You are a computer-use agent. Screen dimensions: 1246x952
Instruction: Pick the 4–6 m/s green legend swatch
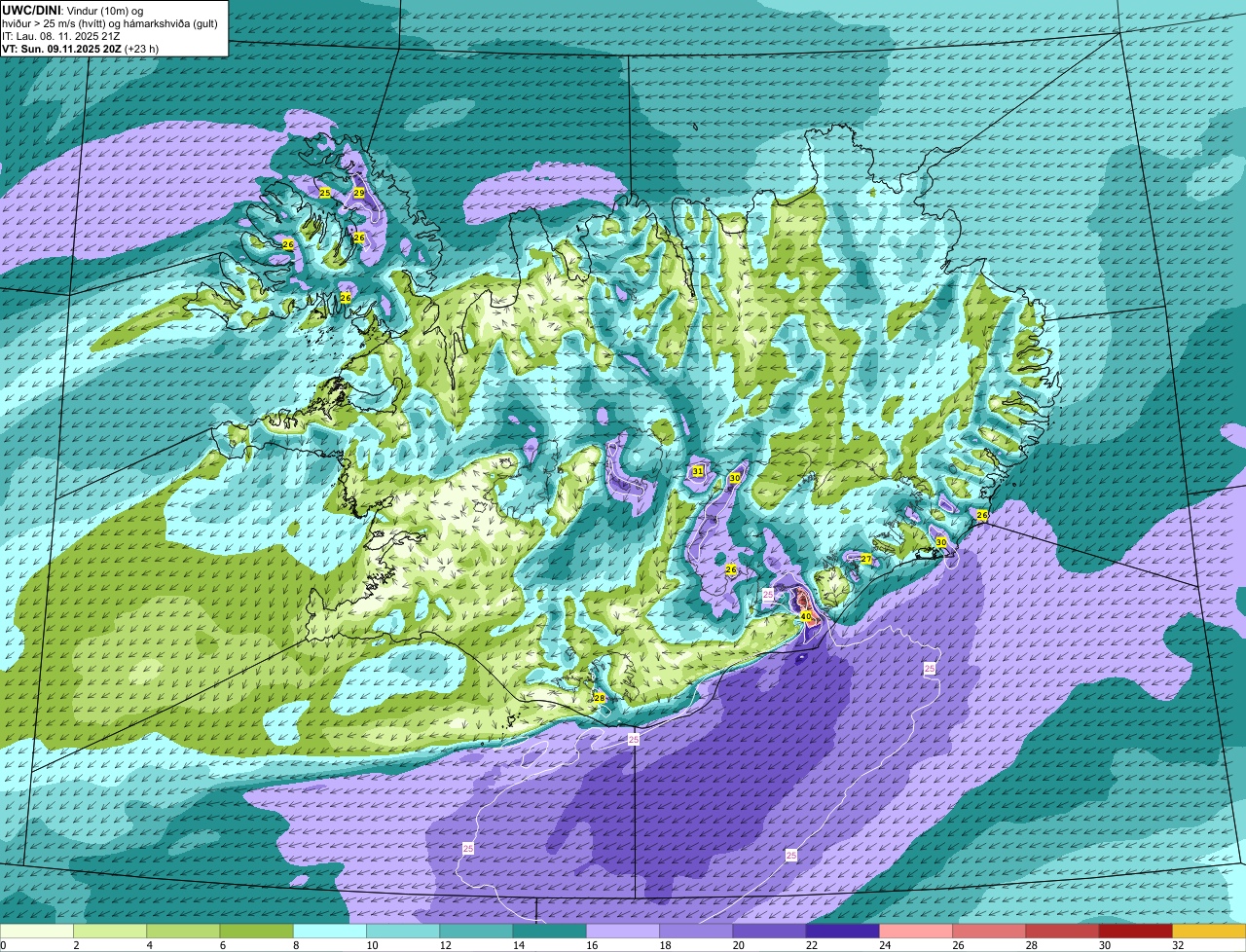pos(183,932)
